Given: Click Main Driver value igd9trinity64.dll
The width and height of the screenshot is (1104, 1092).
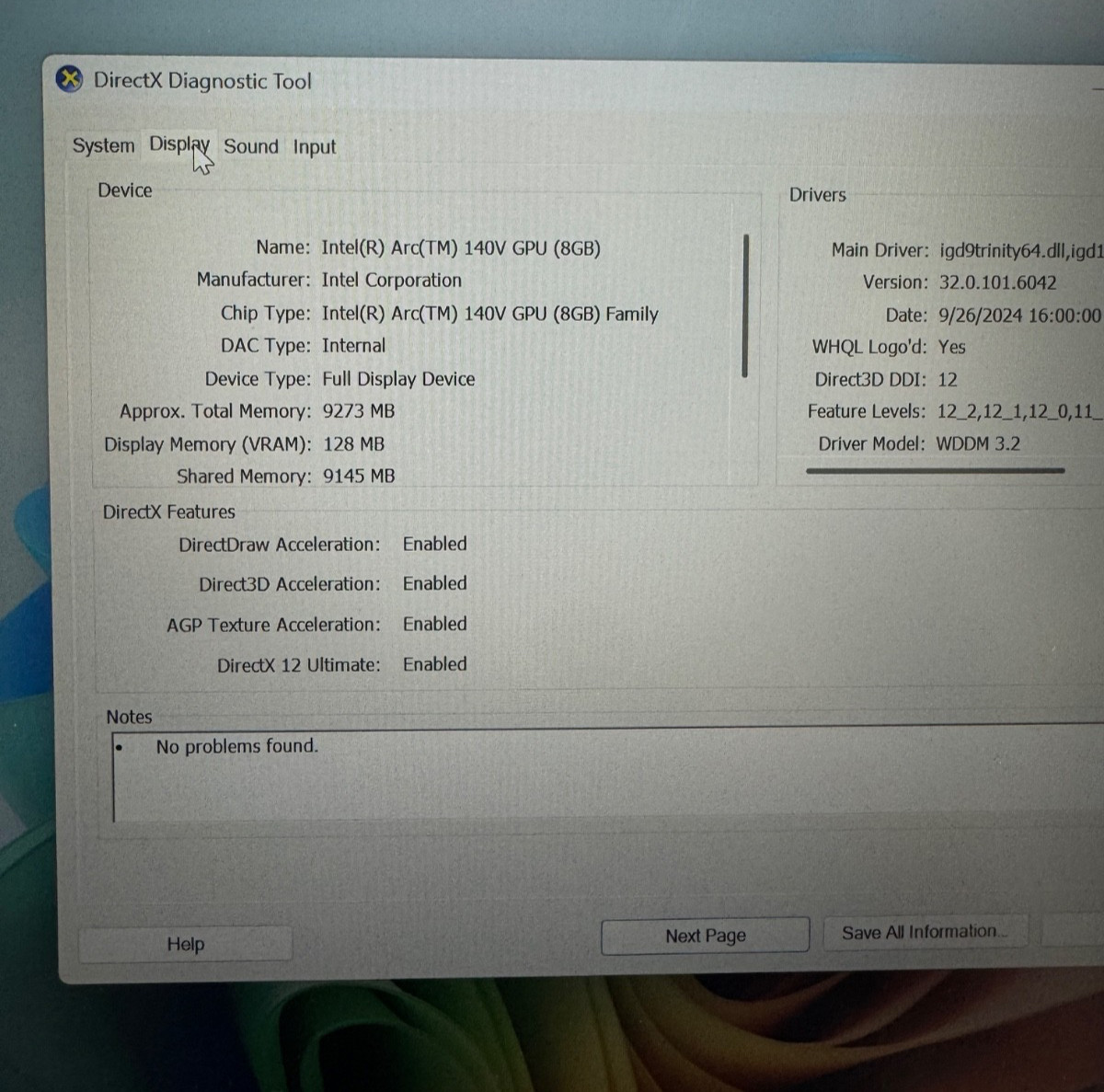Looking at the screenshot, I should [1020, 251].
